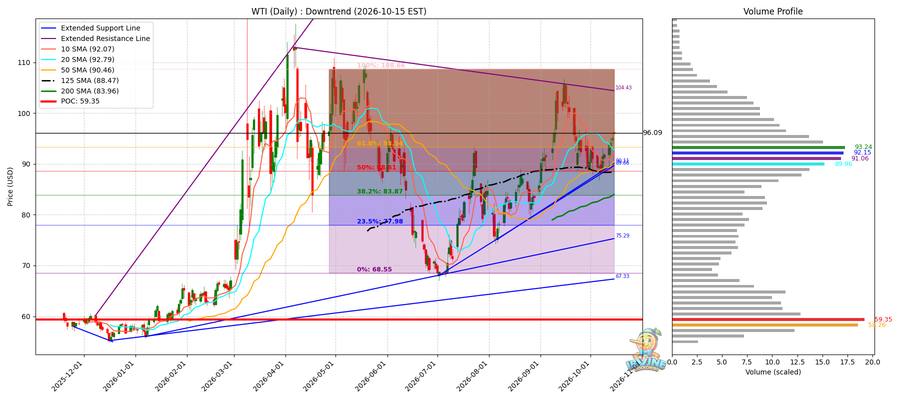Image resolution: width=900 pixels, height=400 pixels.
Task: Click the 20.0 volume axis tick
Action: coord(872,362)
